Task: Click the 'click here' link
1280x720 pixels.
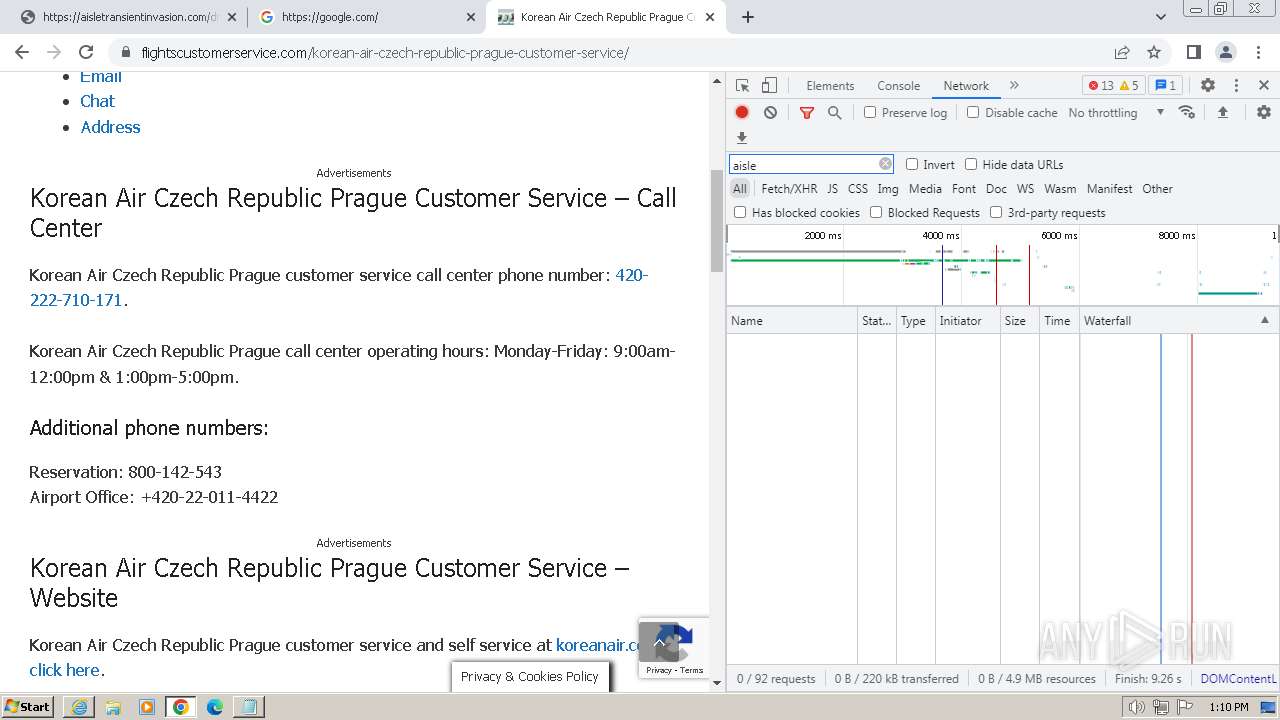Action: [65, 670]
